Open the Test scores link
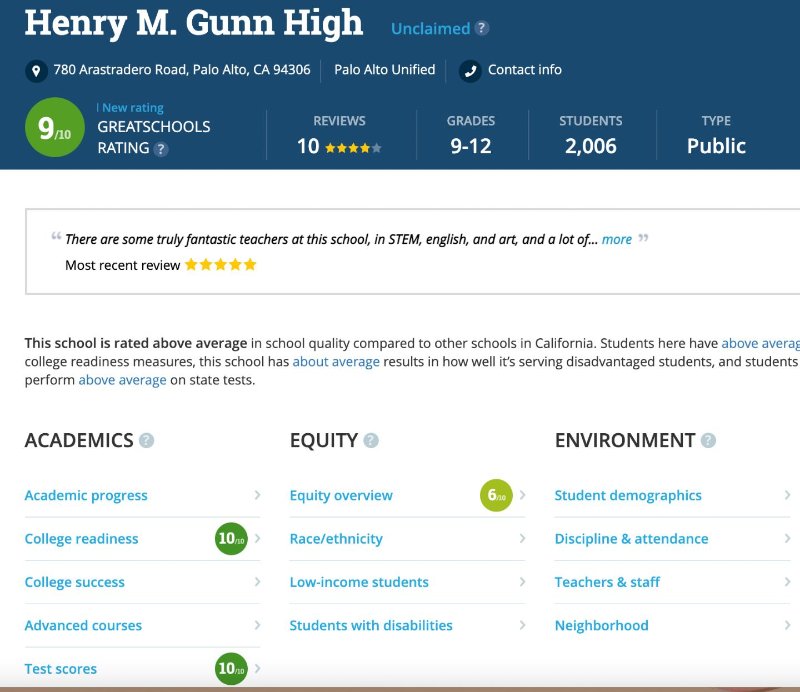The width and height of the screenshot is (800, 692). pos(61,669)
